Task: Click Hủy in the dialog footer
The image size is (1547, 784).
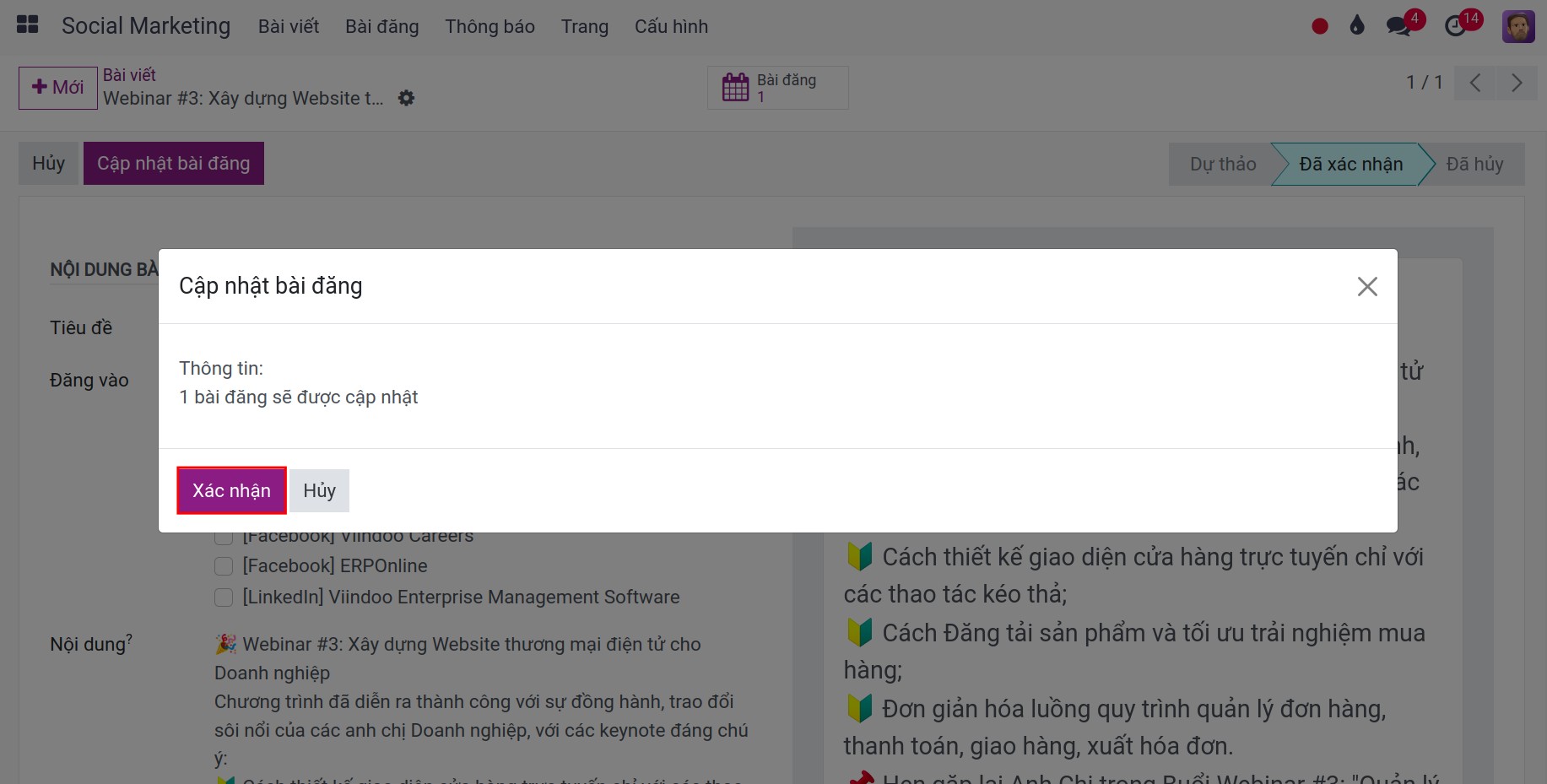Action: click(x=319, y=491)
